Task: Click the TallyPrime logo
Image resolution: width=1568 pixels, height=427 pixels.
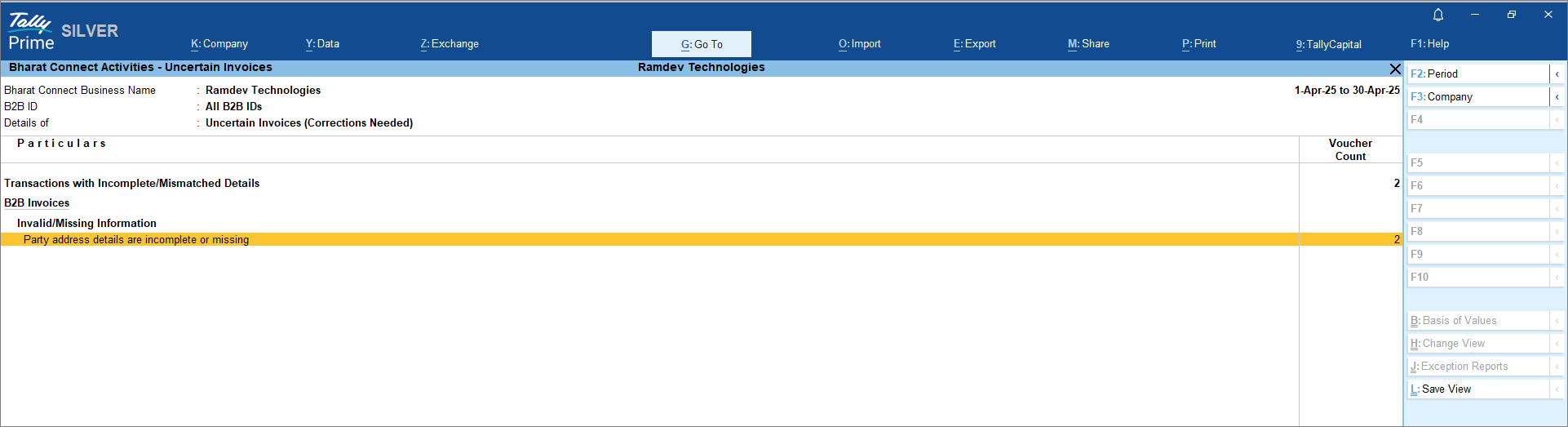Action: click(x=32, y=32)
